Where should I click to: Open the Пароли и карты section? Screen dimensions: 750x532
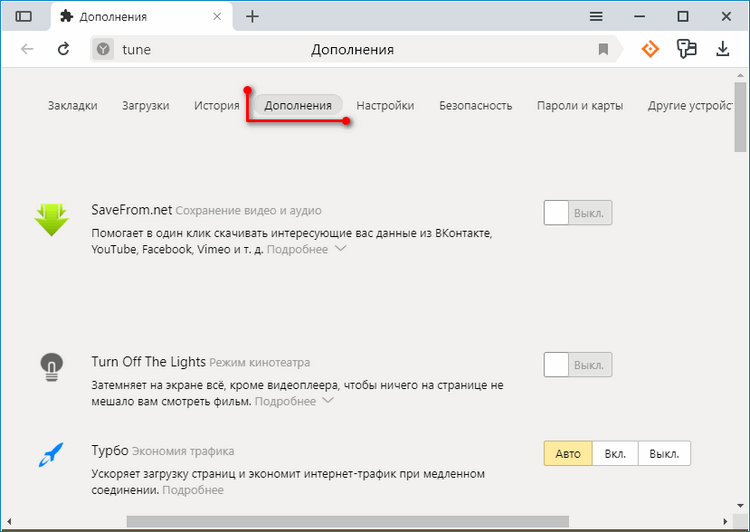580,106
